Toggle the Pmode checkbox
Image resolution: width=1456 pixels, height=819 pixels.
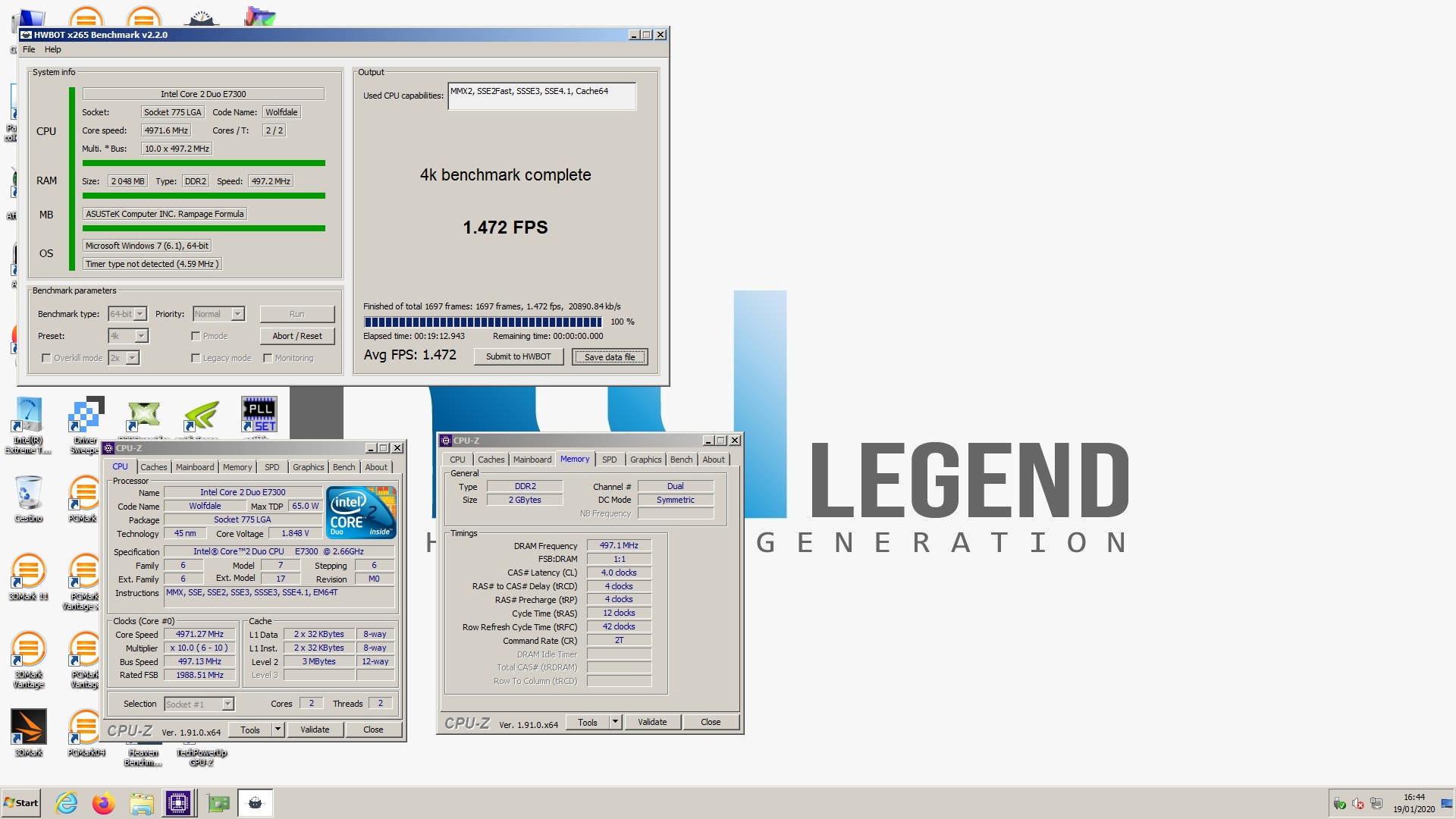196,336
